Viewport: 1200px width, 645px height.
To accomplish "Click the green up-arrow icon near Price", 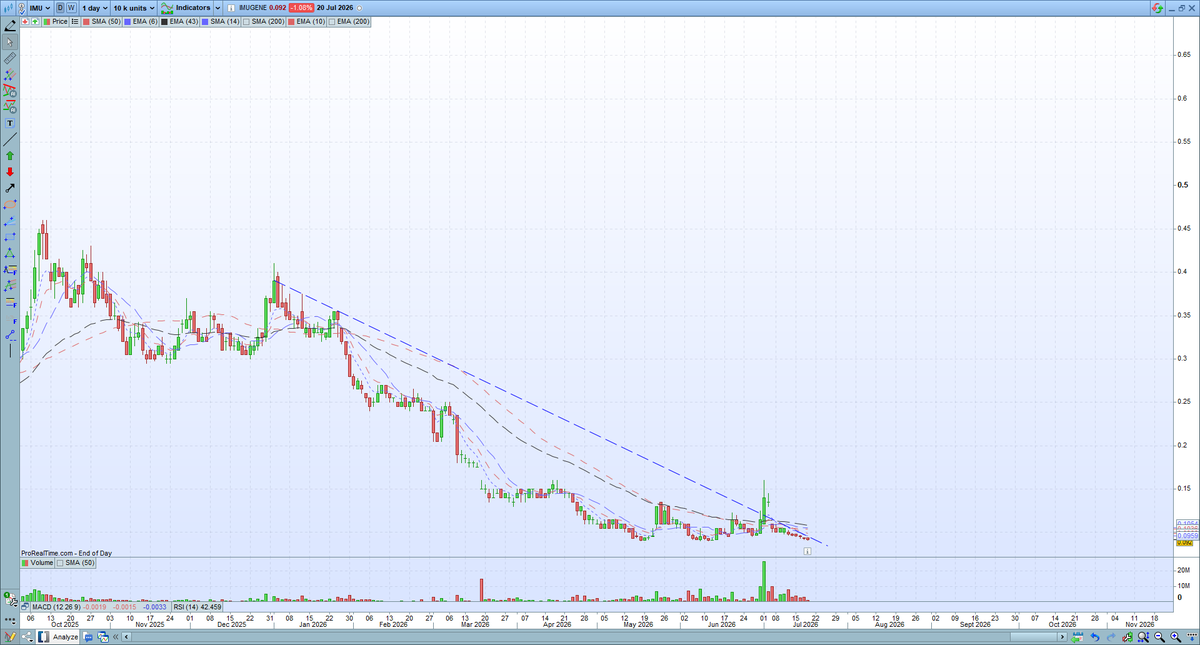I will (x=35, y=21).
